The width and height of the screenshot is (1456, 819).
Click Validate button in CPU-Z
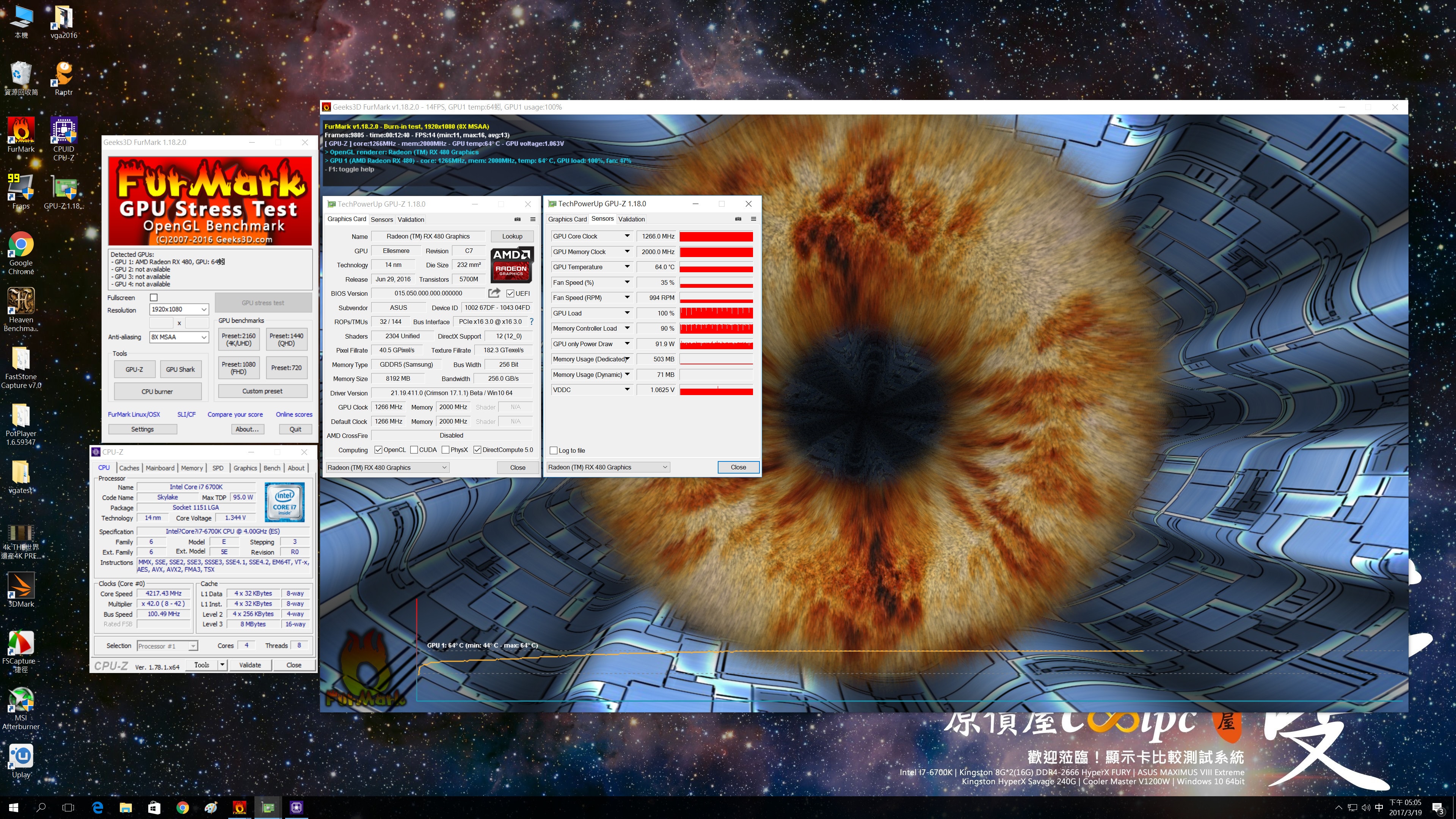[x=250, y=665]
